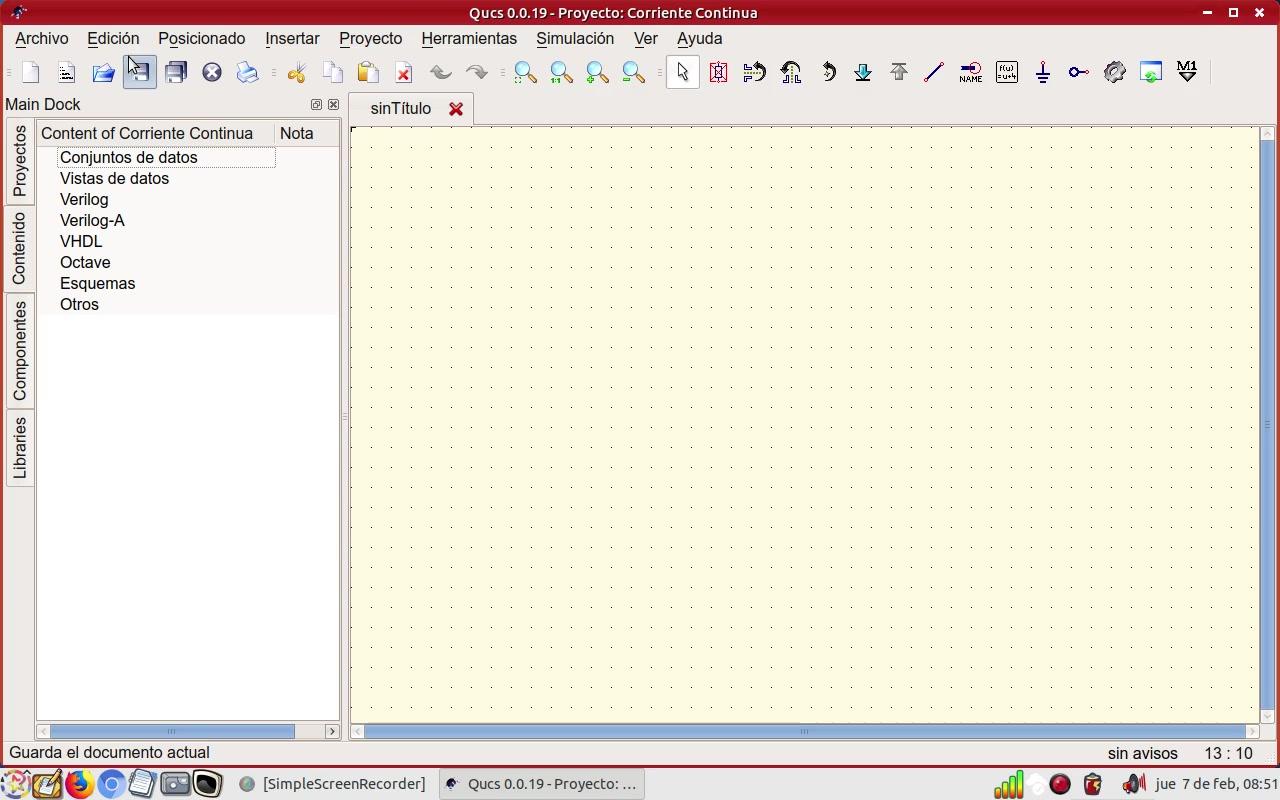Click the Wire Label NAME tool

[970, 72]
